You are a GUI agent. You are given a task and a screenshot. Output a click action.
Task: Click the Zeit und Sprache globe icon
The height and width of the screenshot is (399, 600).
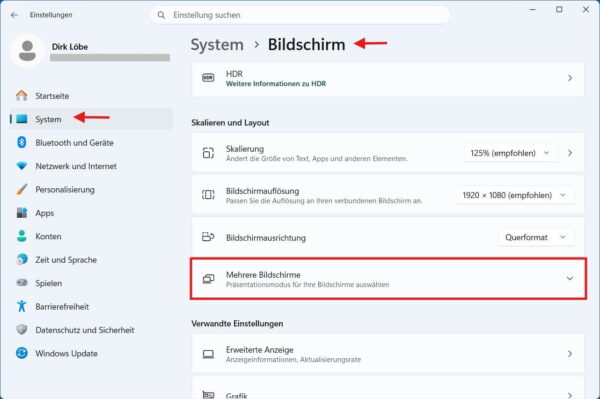[22, 259]
